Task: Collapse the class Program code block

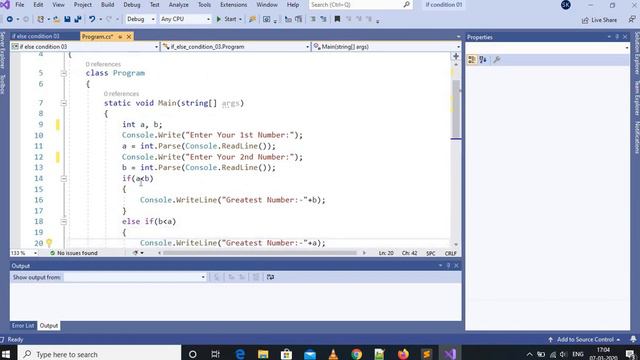Action: coord(64,73)
